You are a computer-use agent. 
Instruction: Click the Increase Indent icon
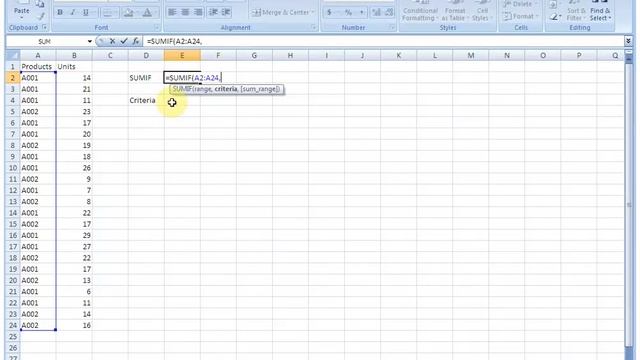click(226, 12)
